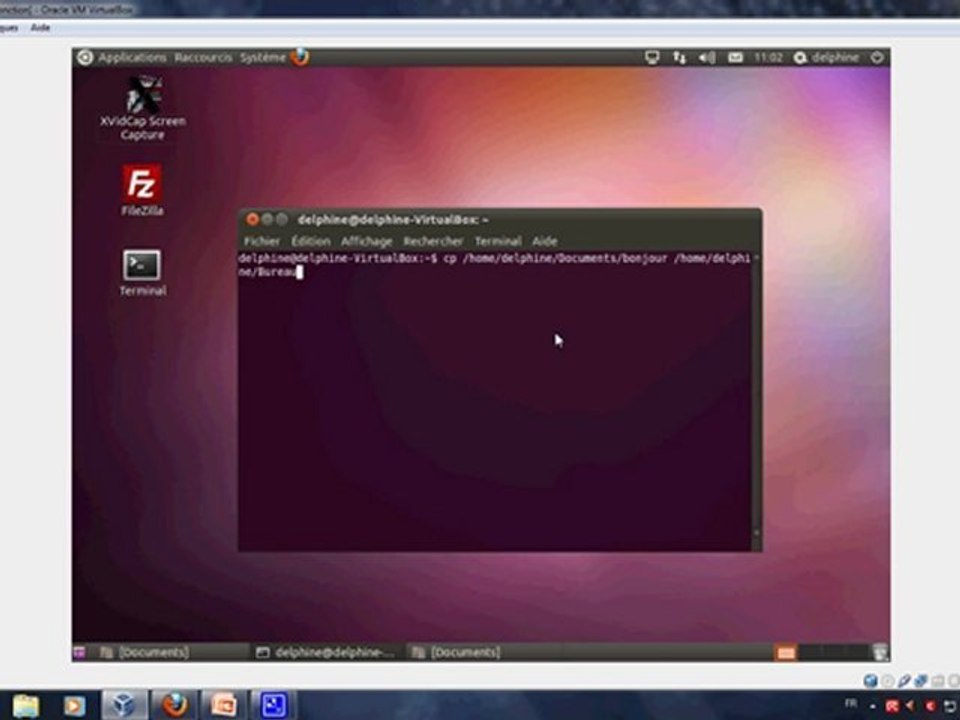Viewport: 960px width, 720px height.
Task: Open Affichage menu in the terminal
Action: click(x=366, y=241)
